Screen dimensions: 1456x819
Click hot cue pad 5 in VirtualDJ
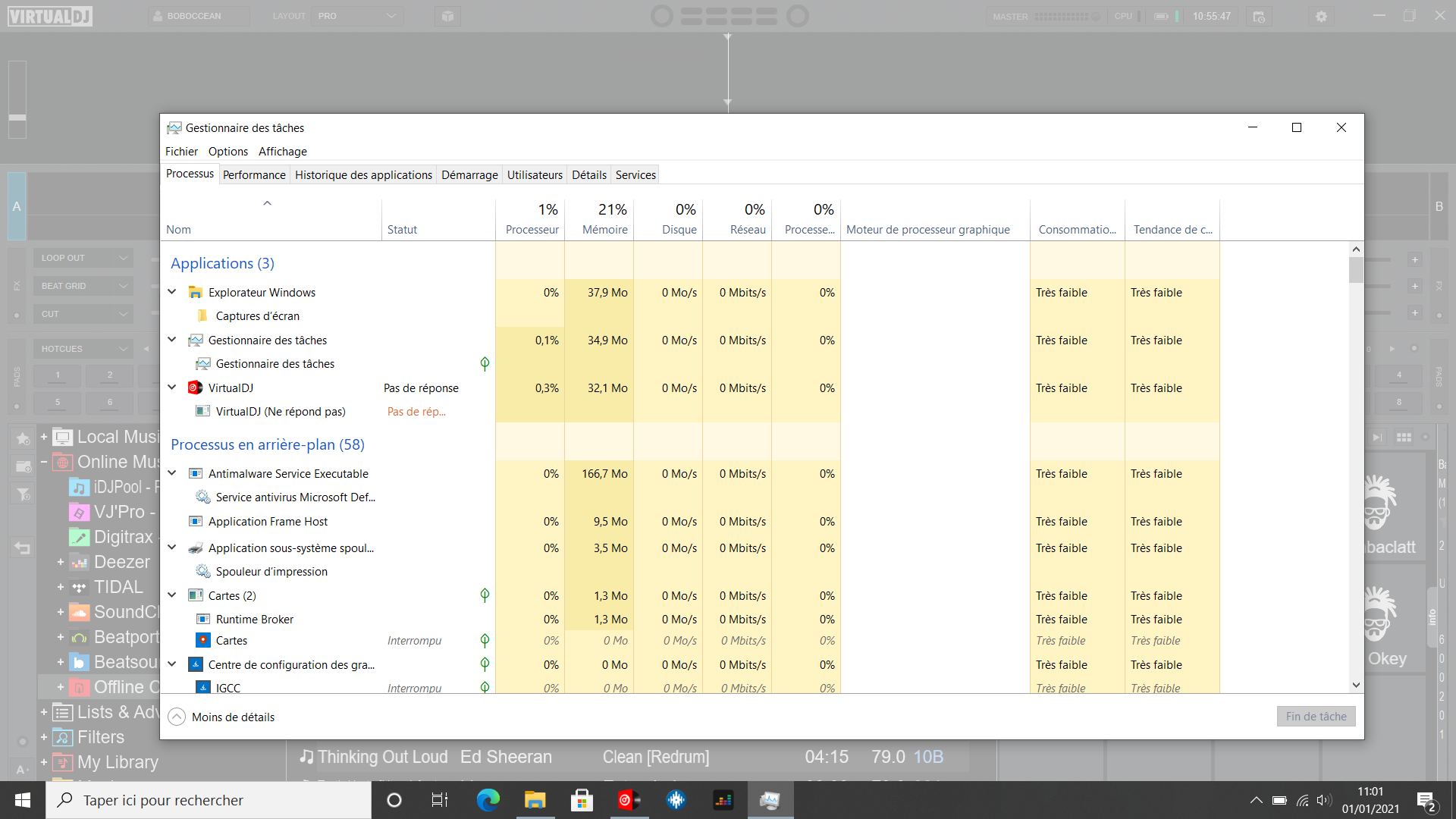pyautogui.click(x=58, y=402)
